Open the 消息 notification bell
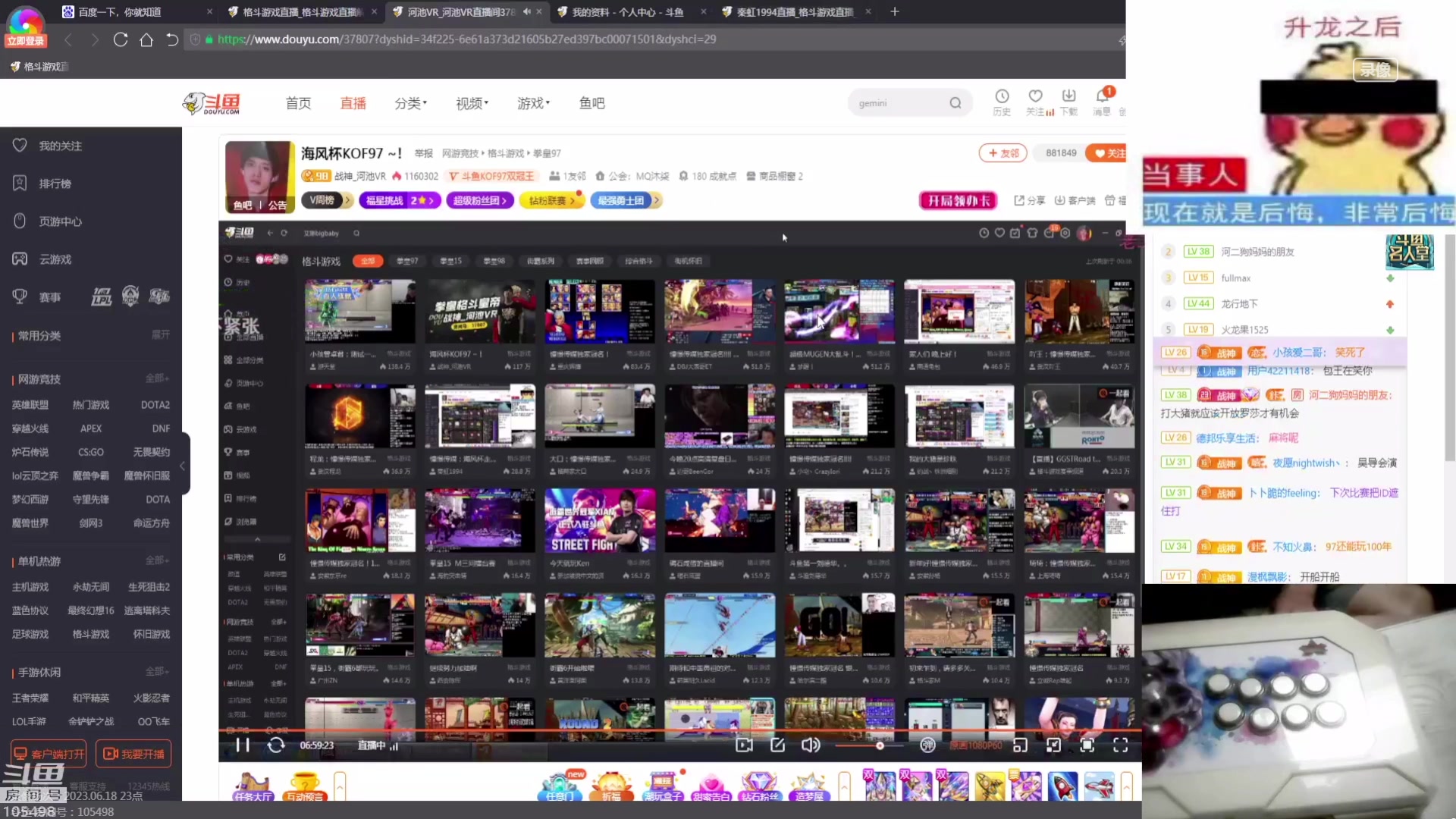Screen dimensions: 1456x819 [x=1102, y=102]
